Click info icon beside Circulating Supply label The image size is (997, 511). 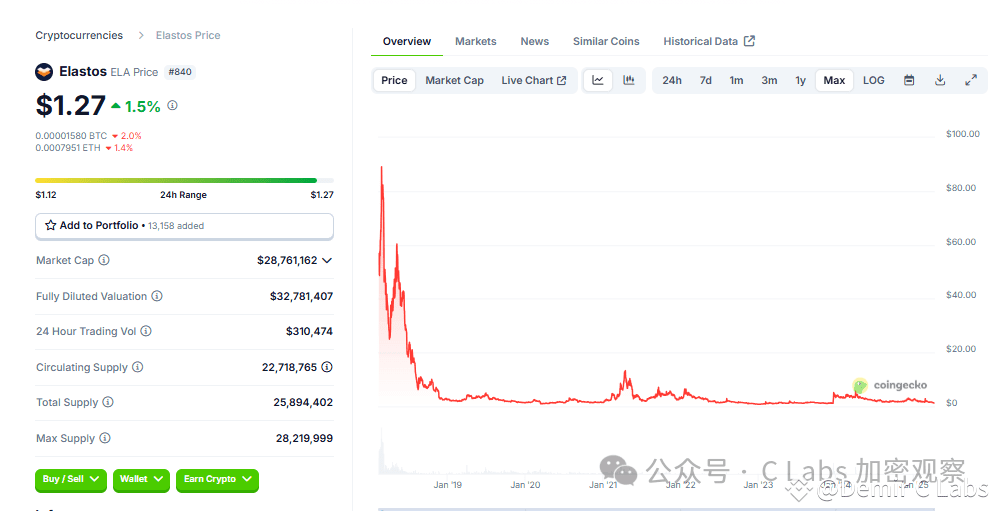(137, 367)
